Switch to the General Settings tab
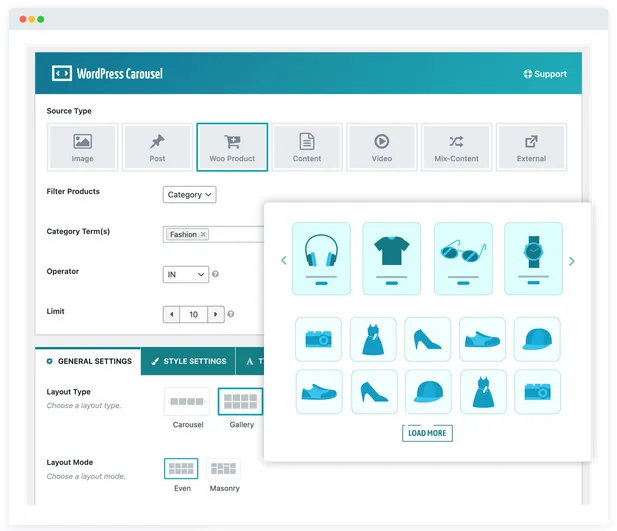Screen dimensions: 617x531 click(89, 361)
